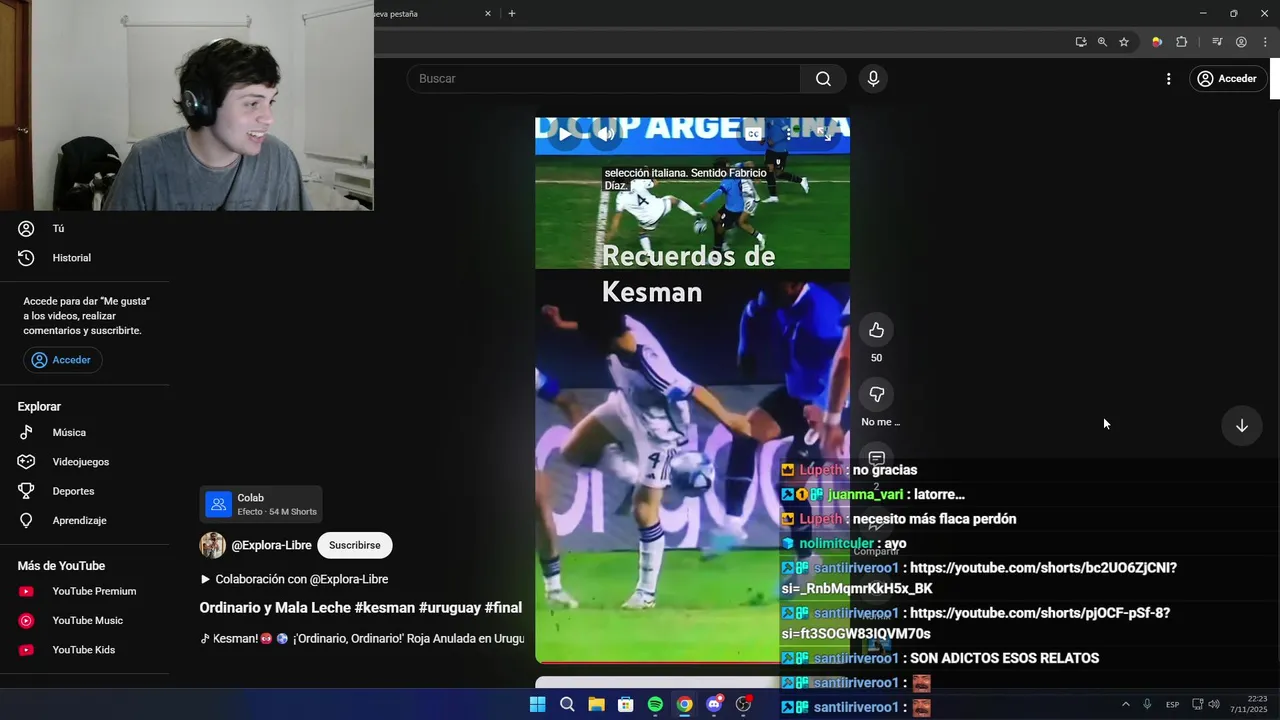Viewport: 1280px width, 720px height.
Task: Click Acceder button in top header
Action: [1227, 79]
